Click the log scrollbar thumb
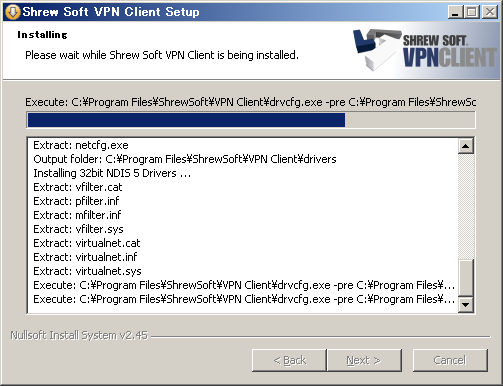Viewport: 503px width, 386px height. 466,278
